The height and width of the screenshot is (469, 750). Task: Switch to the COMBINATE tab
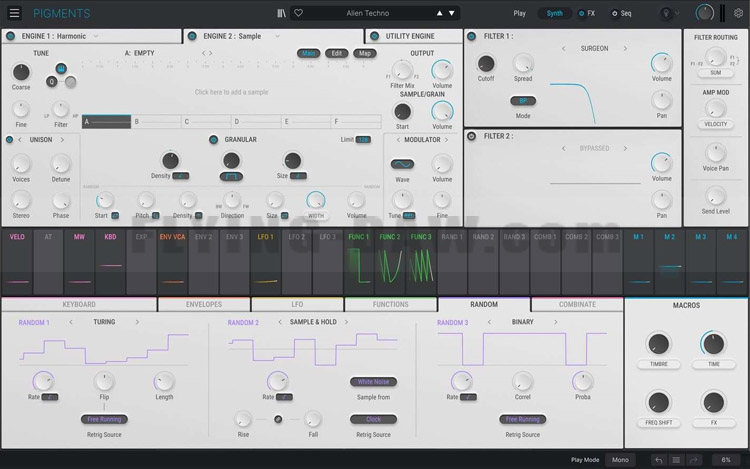click(x=577, y=305)
